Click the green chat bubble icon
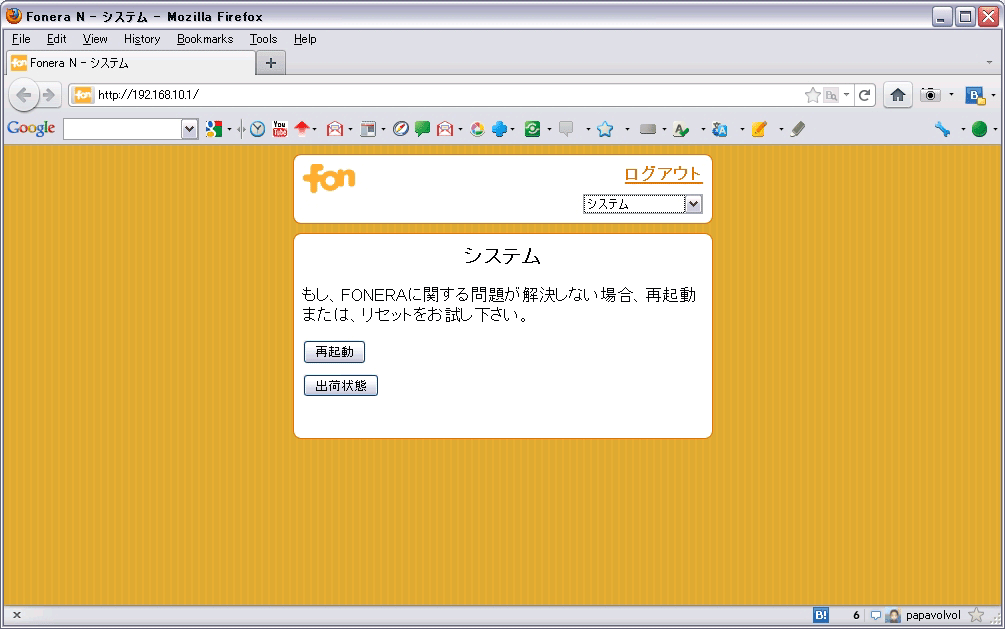This screenshot has height=629, width=1005. (422, 129)
